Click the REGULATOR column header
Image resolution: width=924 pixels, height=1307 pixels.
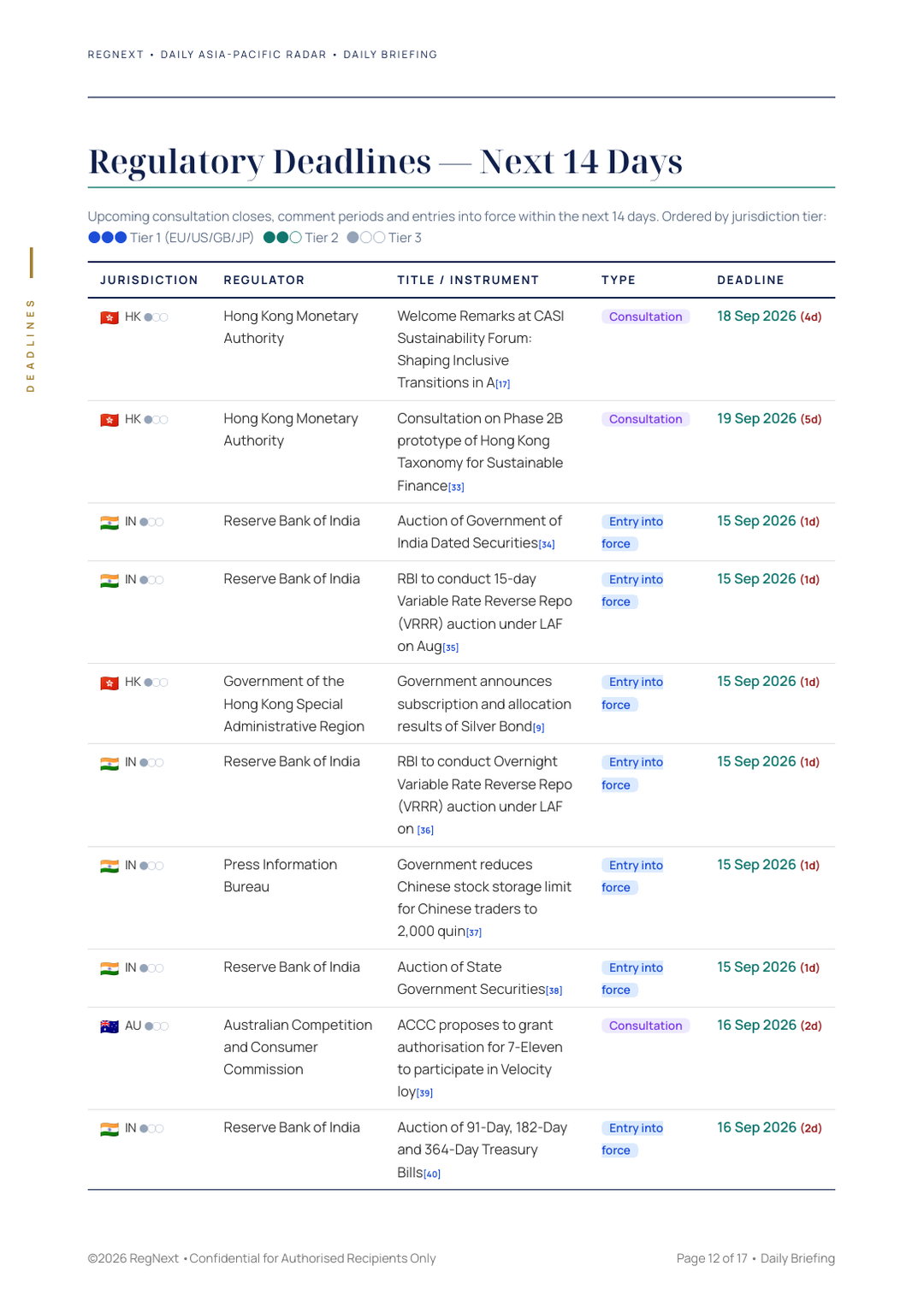point(264,280)
